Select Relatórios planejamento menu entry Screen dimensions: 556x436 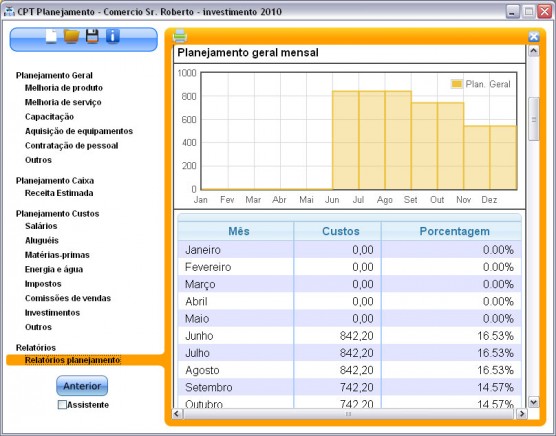point(73,360)
